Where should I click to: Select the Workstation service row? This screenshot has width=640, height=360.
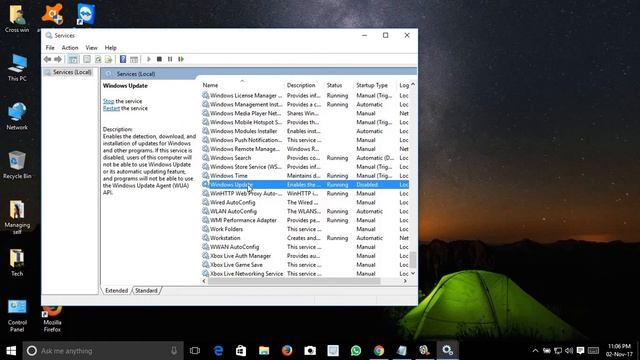click(x=305, y=238)
